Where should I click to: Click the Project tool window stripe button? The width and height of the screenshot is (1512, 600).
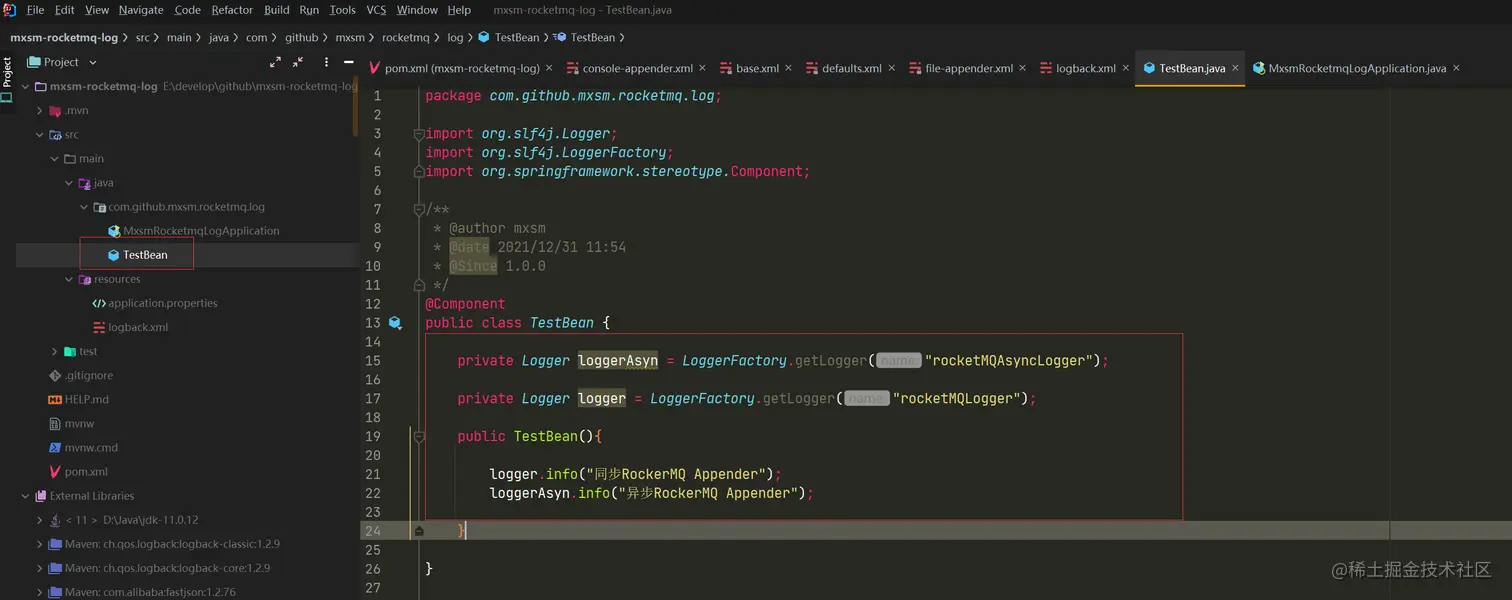tap(7, 80)
